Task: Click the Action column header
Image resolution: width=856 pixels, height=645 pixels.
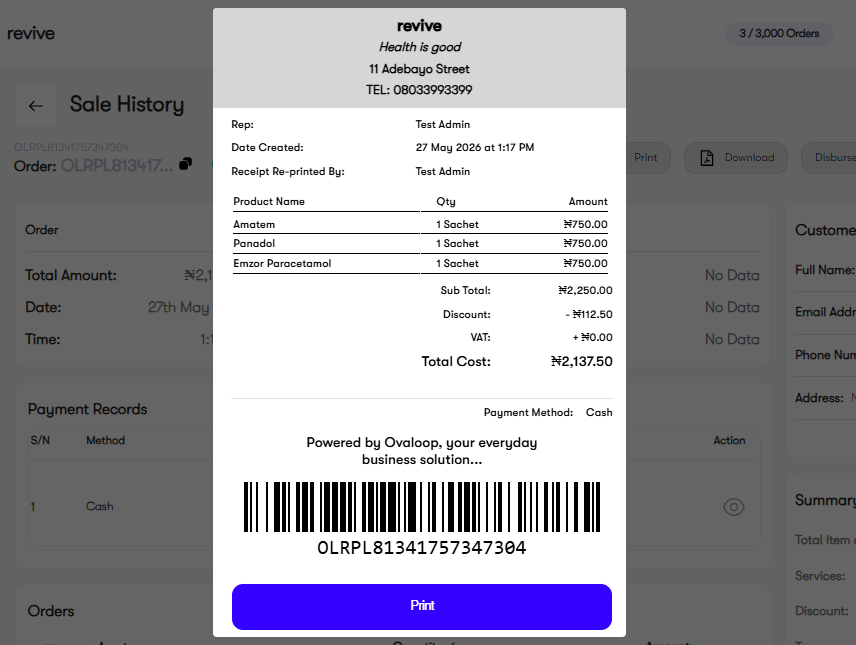Action: point(729,440)
